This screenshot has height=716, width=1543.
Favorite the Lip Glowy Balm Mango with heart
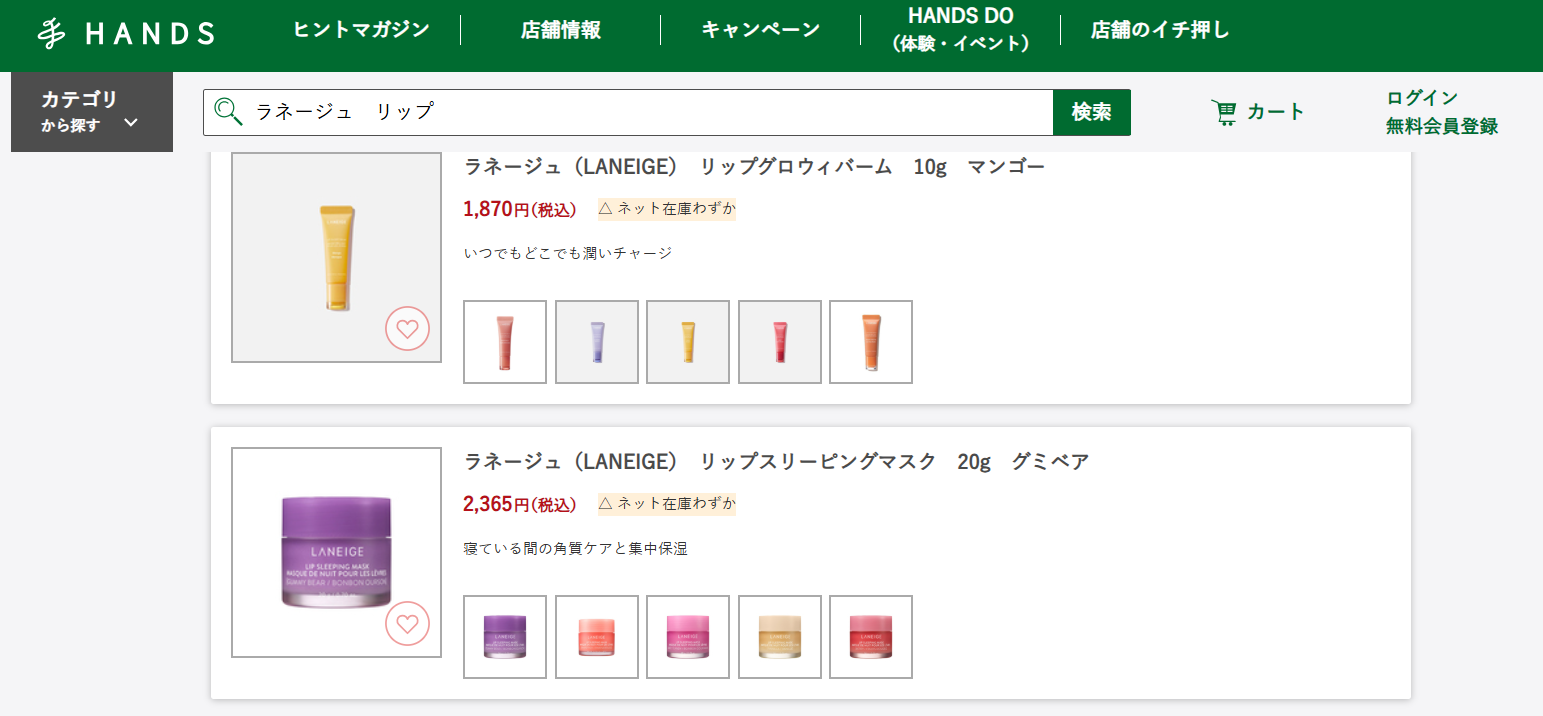click(407, 328)
